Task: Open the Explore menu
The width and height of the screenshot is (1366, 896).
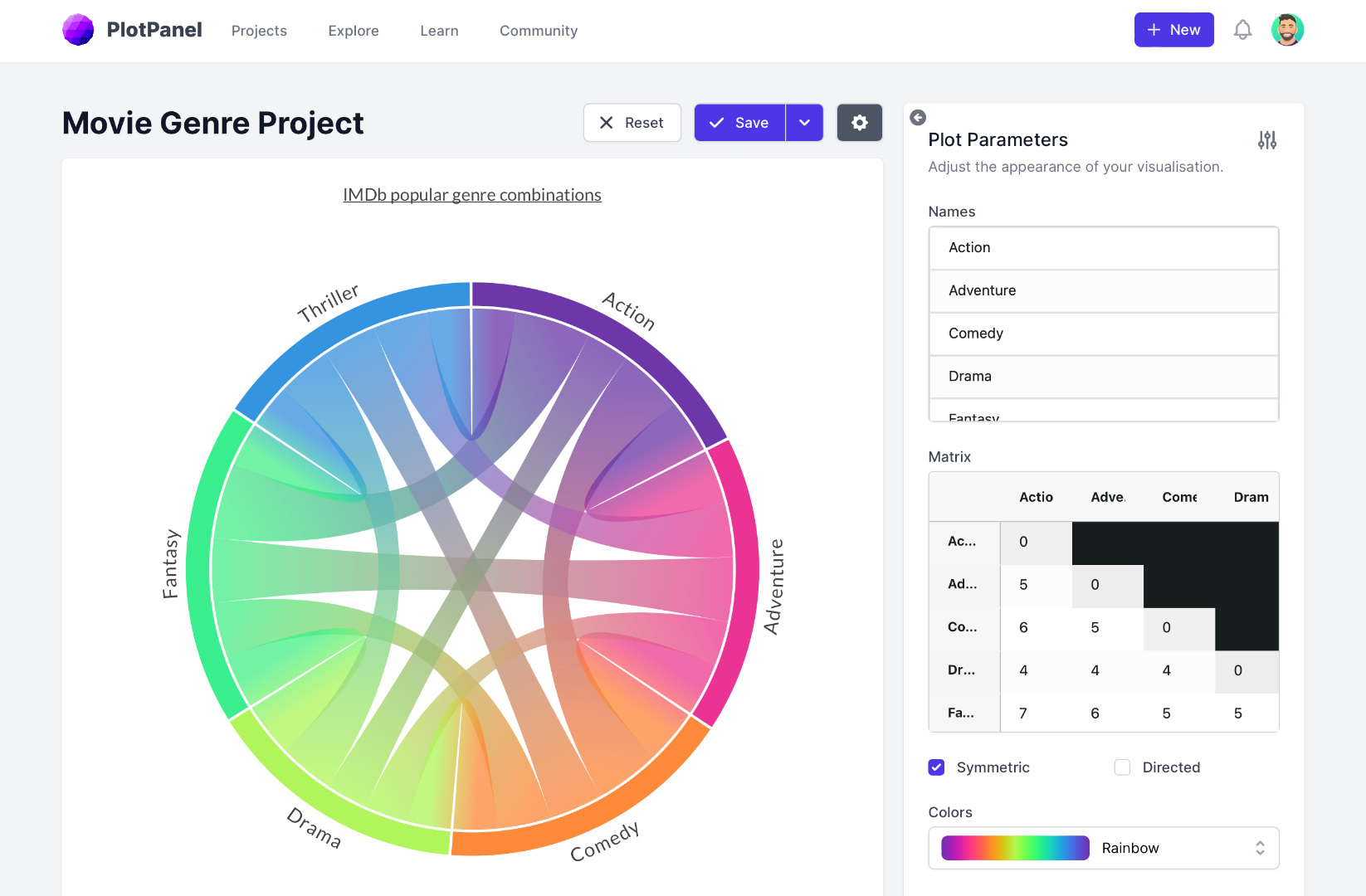Action: click(353, 31)
